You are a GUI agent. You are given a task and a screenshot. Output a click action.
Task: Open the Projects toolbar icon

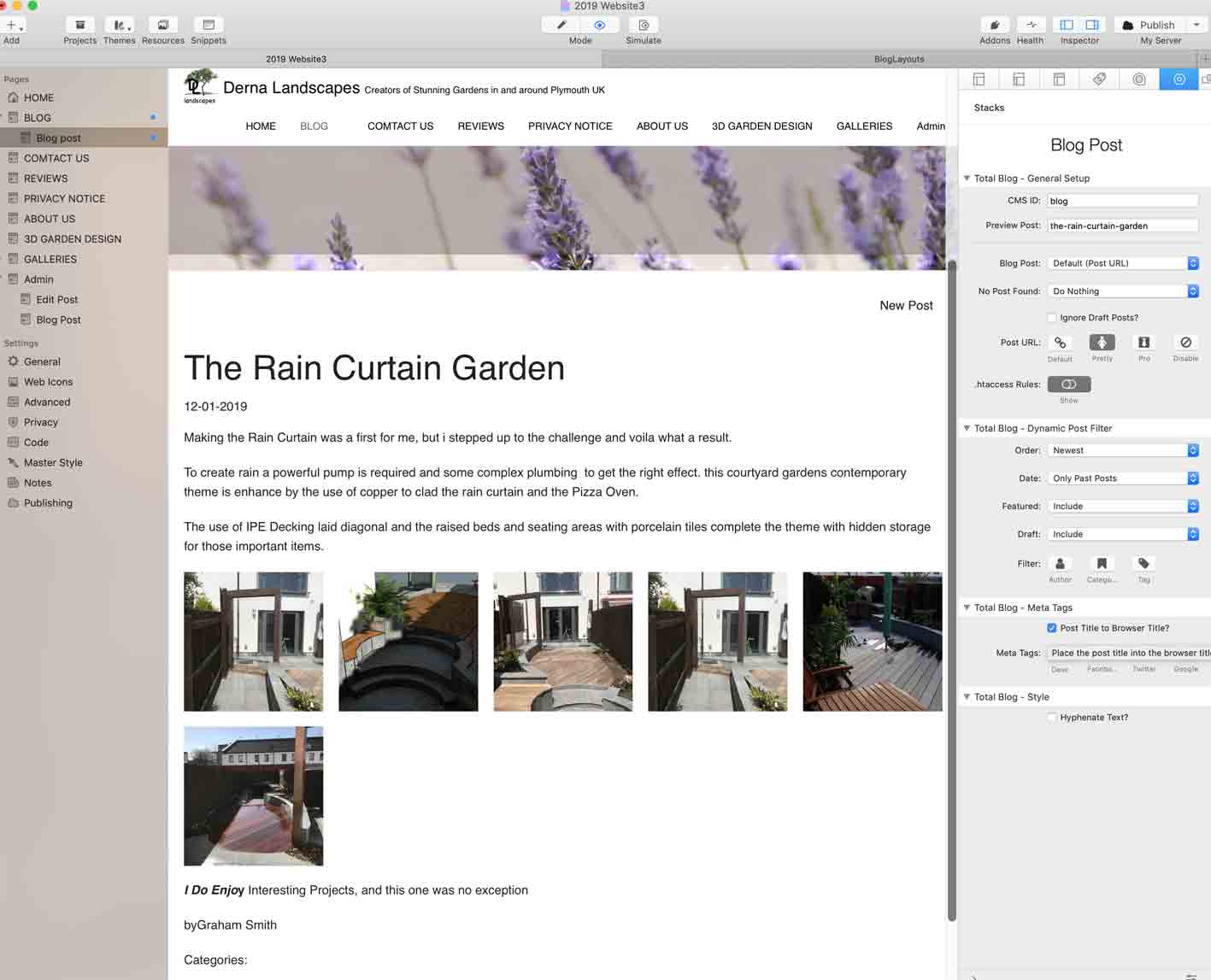[80, 25]
